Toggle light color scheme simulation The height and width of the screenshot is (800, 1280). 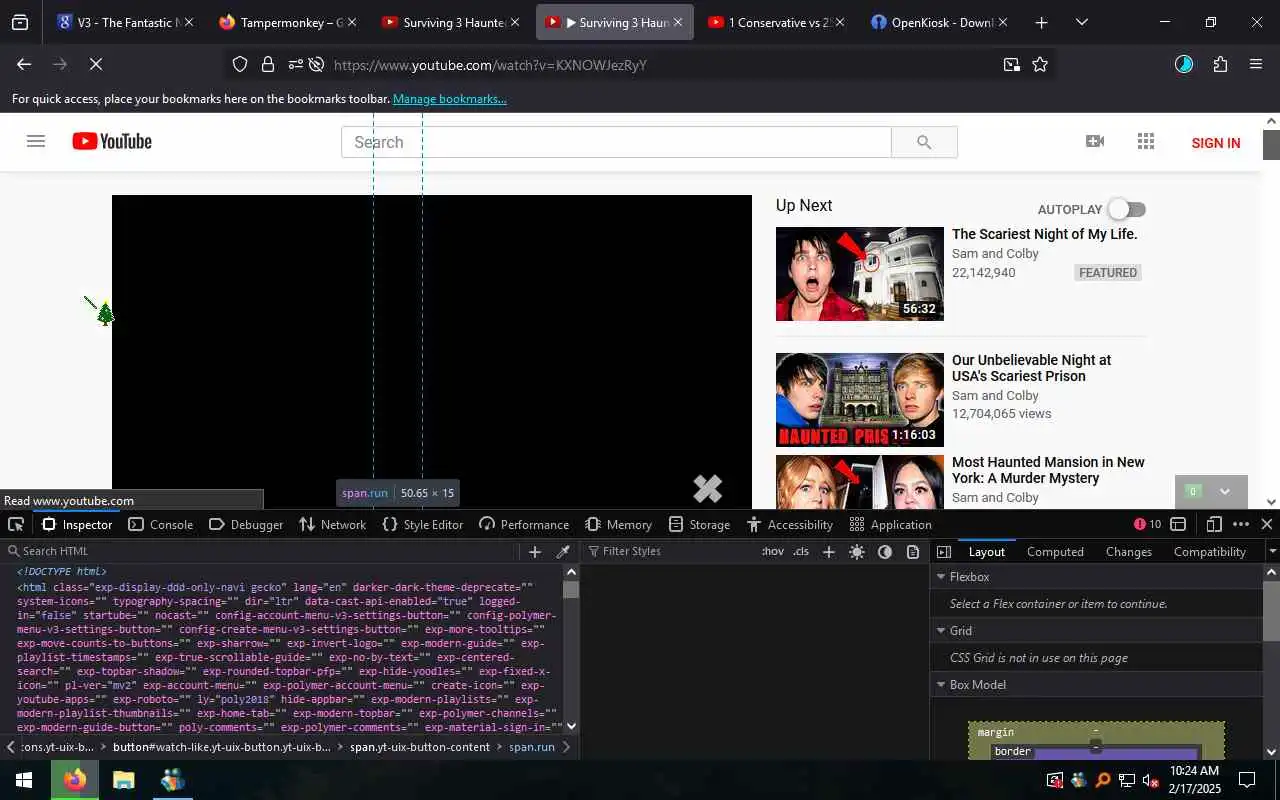pyautogui.click(x=857, y=551)
